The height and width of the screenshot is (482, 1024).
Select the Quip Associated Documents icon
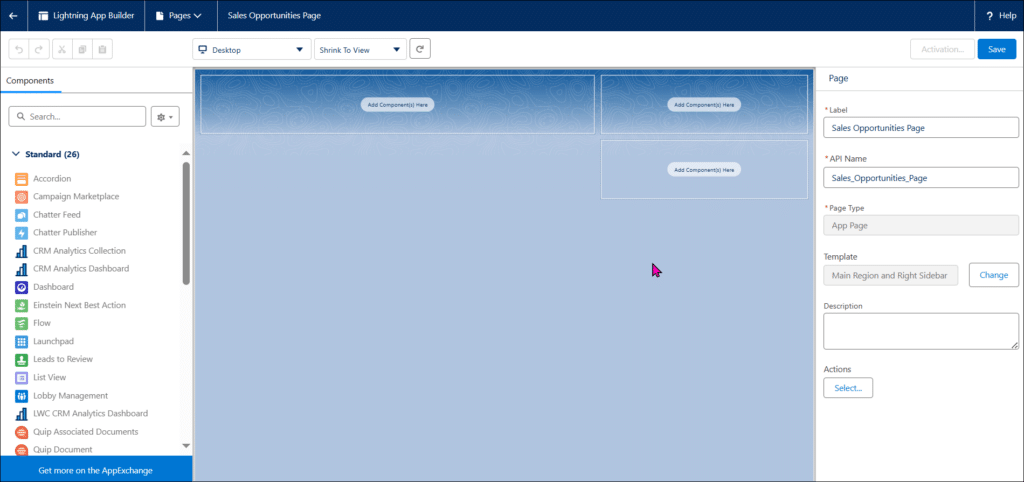click(x=22, y=432)
